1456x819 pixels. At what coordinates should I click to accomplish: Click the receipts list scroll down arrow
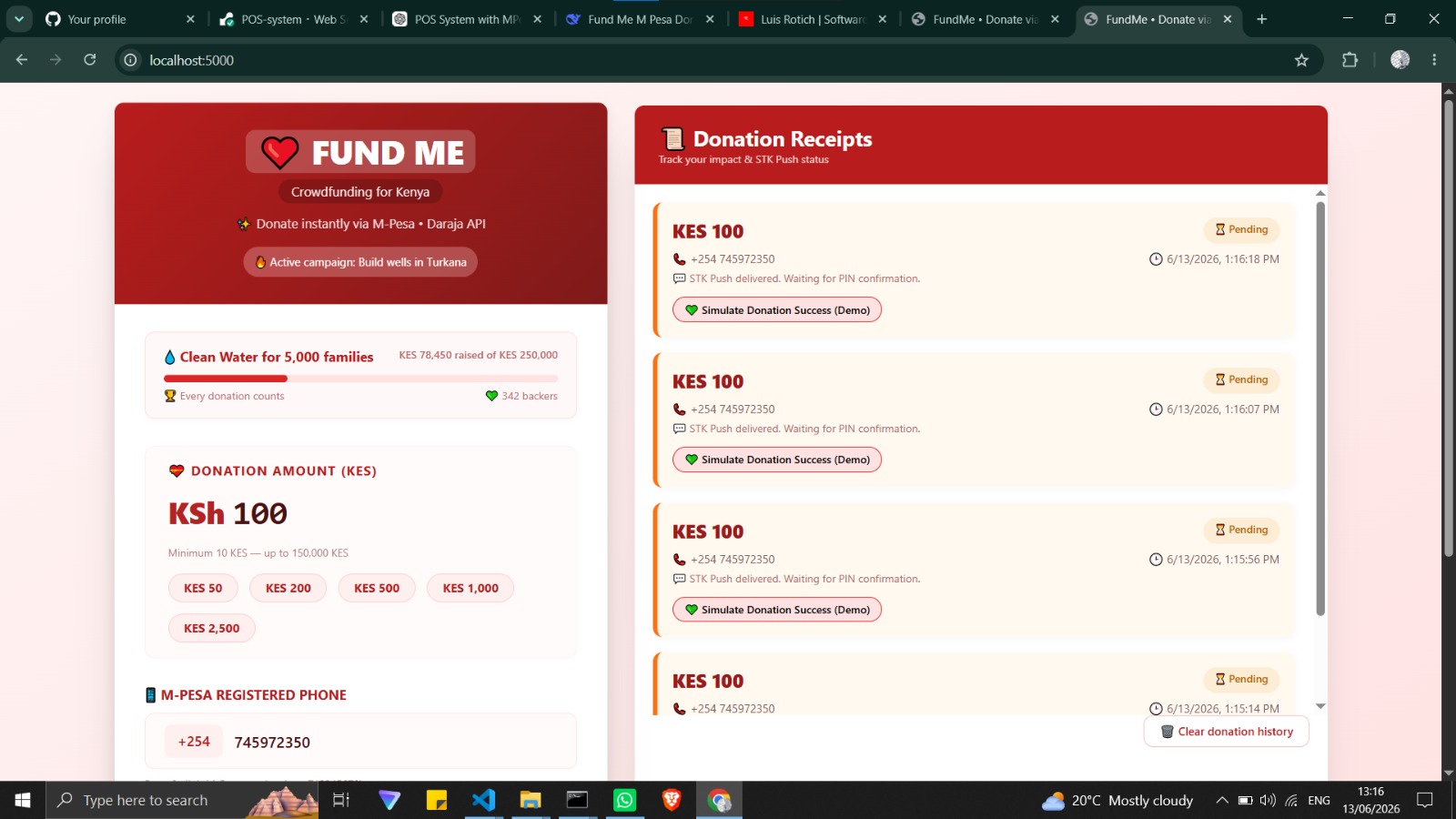click(1320, 706)
